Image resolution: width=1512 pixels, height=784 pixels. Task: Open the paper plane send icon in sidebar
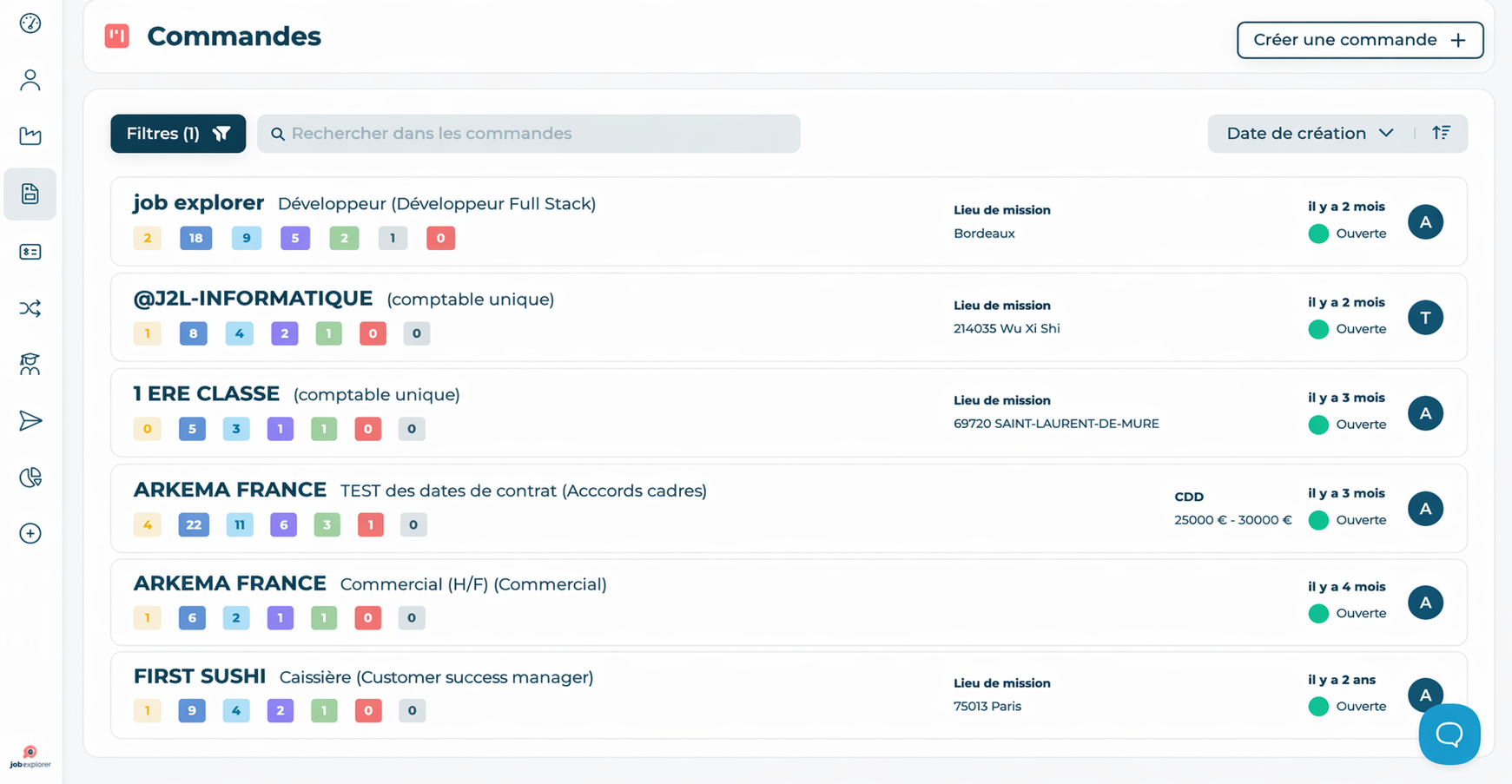[30, 421]
